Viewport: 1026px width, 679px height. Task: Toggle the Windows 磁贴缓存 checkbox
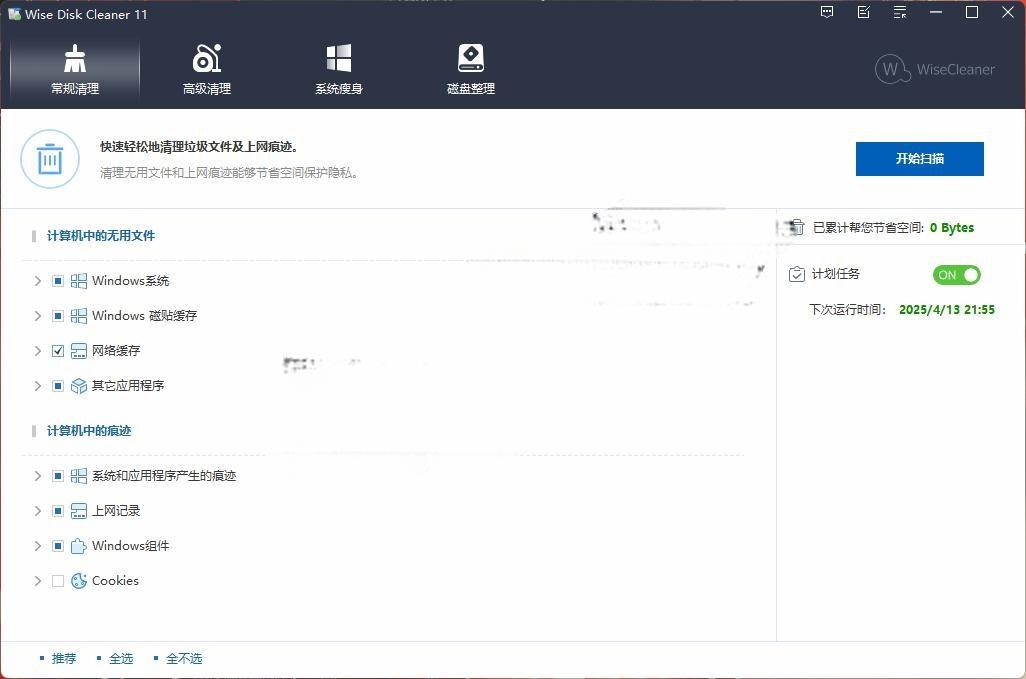tap(58, 316)
